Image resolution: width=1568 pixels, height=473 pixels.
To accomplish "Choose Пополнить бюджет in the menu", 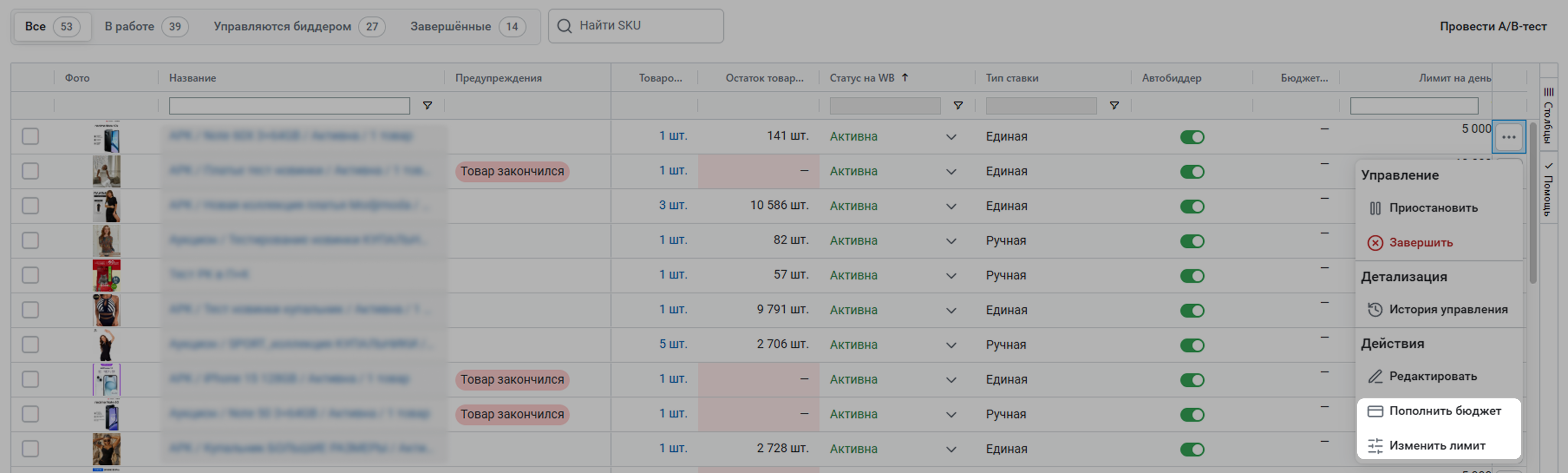I will [1438, 411].
